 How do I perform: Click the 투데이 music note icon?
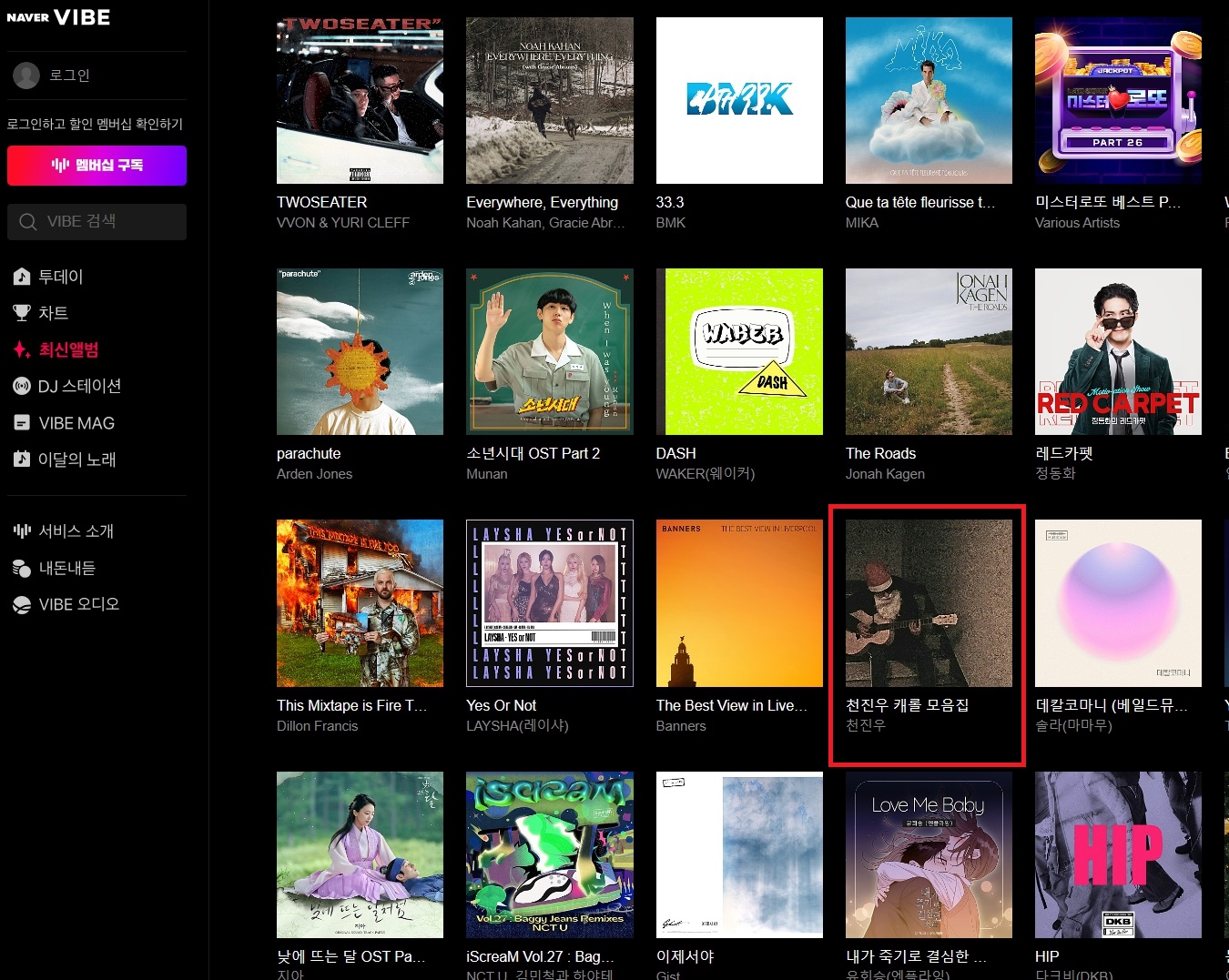[22, 277]
